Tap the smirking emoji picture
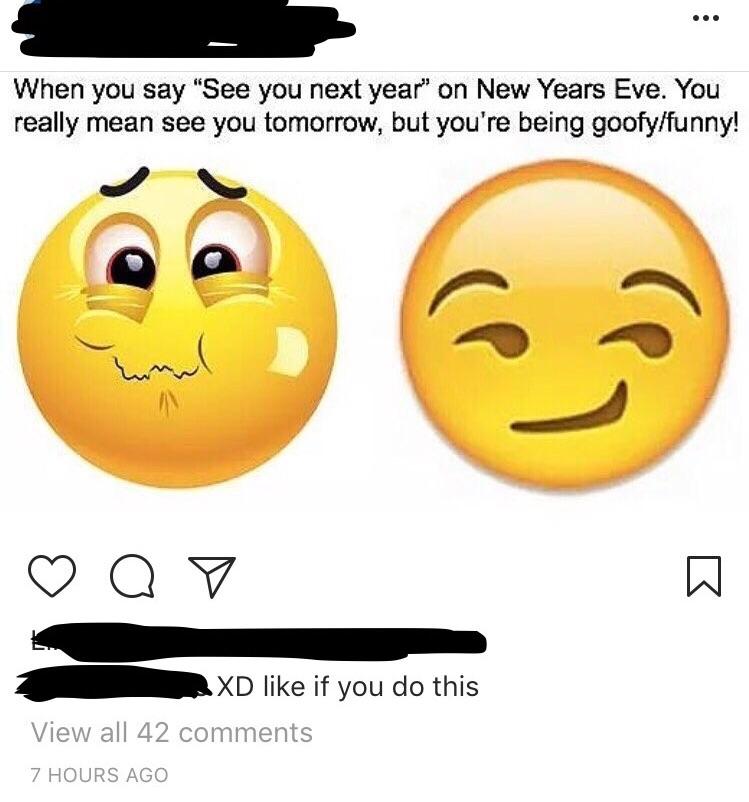The width and height of the screenshot is (749, 802). (565, 326)
